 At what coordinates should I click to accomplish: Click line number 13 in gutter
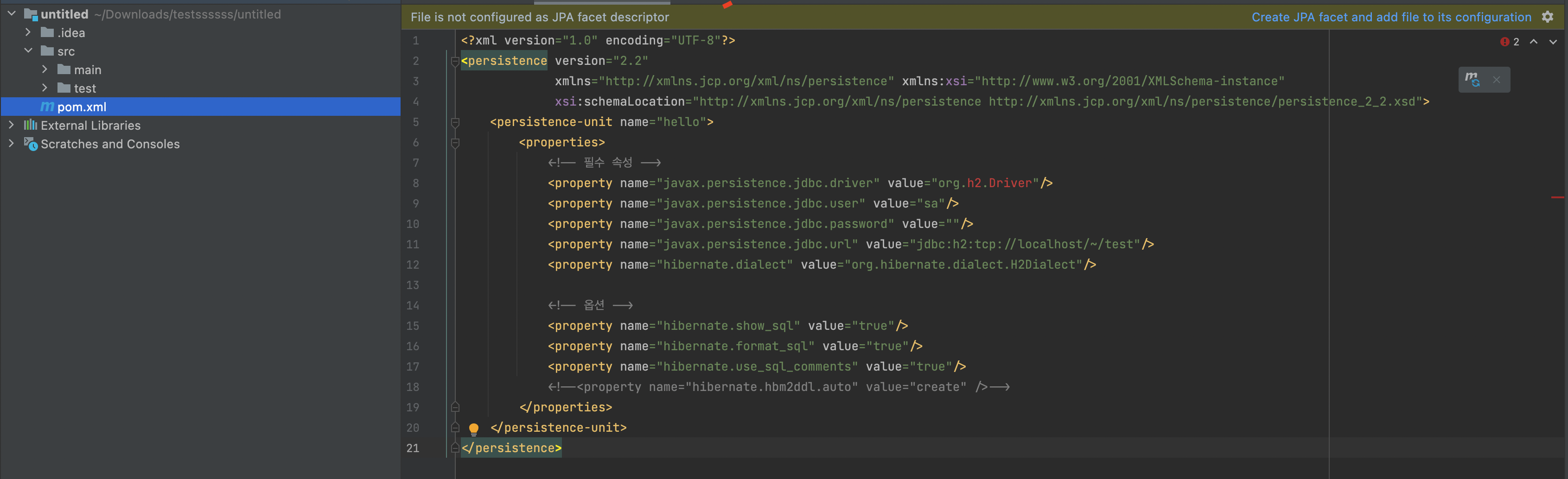pos(413,285)
